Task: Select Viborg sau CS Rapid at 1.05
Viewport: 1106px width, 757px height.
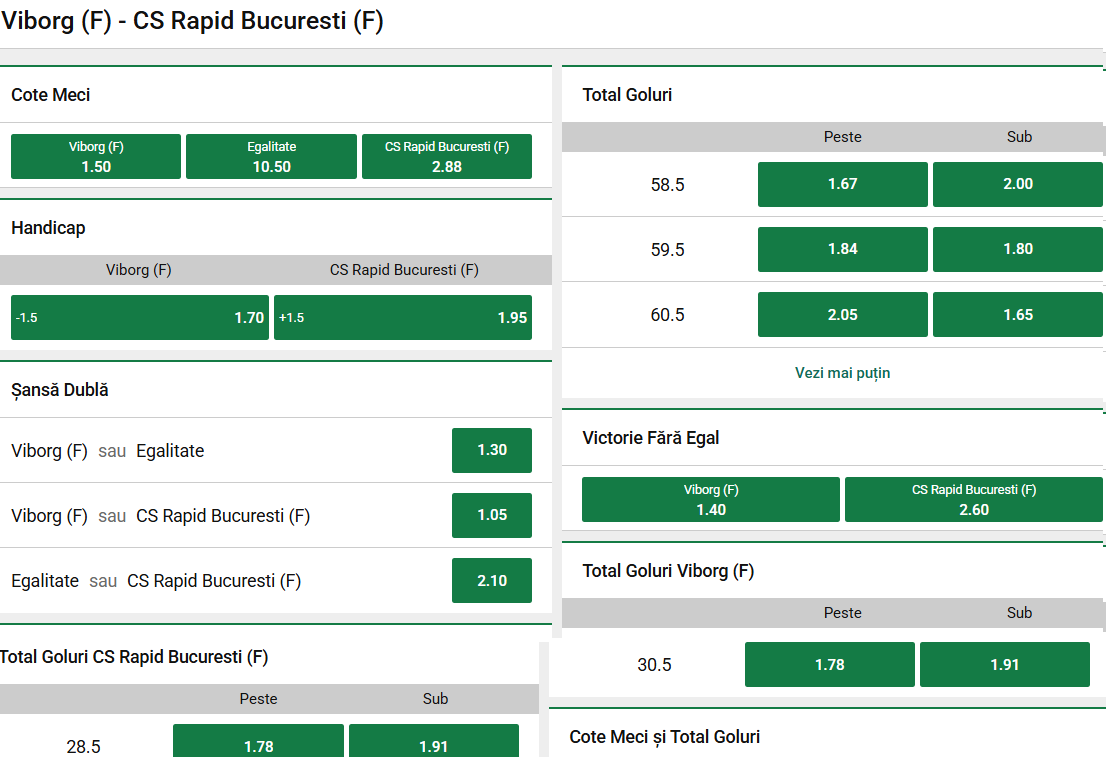Action: tap(491, 515)
